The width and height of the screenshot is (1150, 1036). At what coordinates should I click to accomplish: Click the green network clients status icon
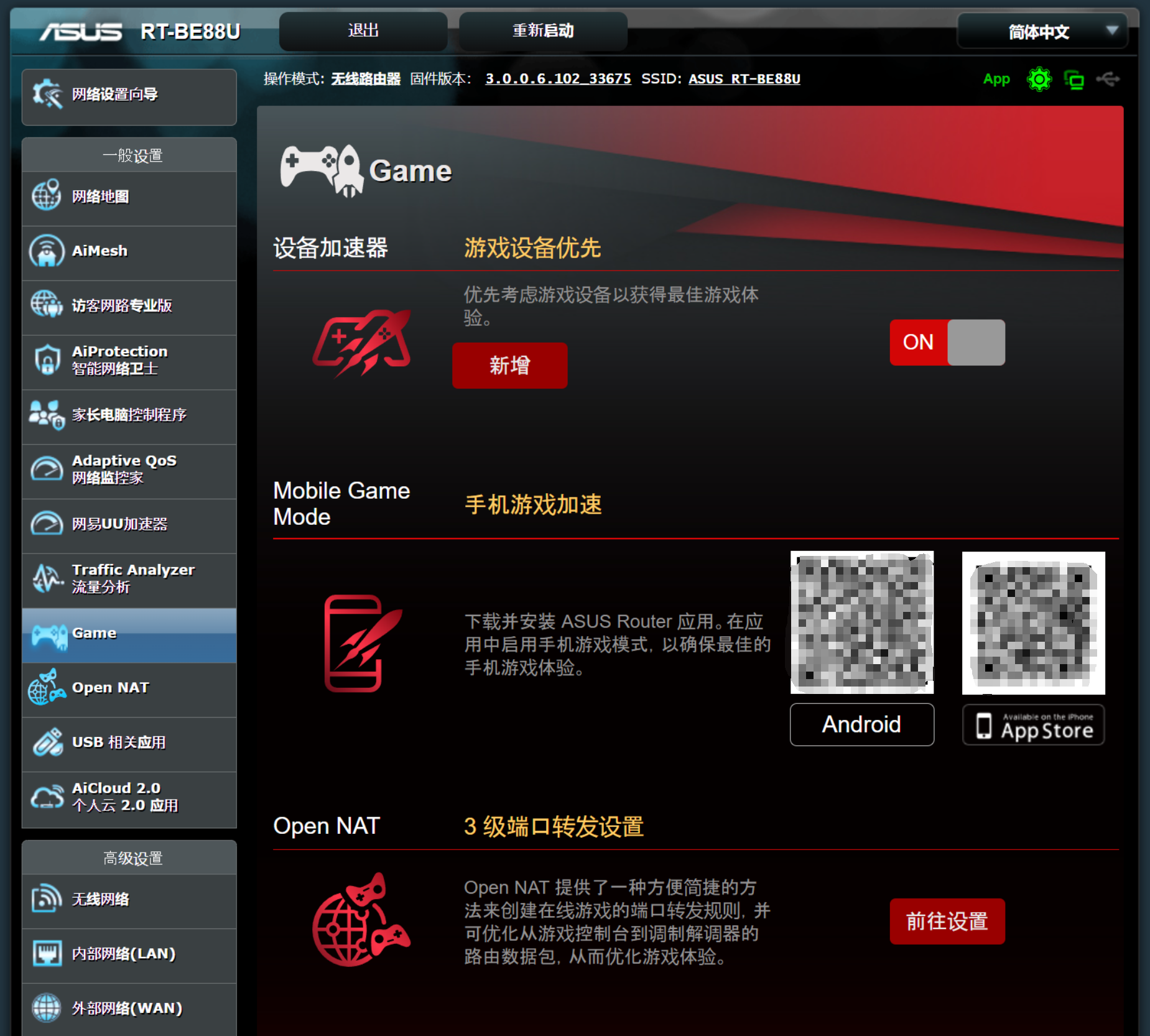[x=1073, y=80]
